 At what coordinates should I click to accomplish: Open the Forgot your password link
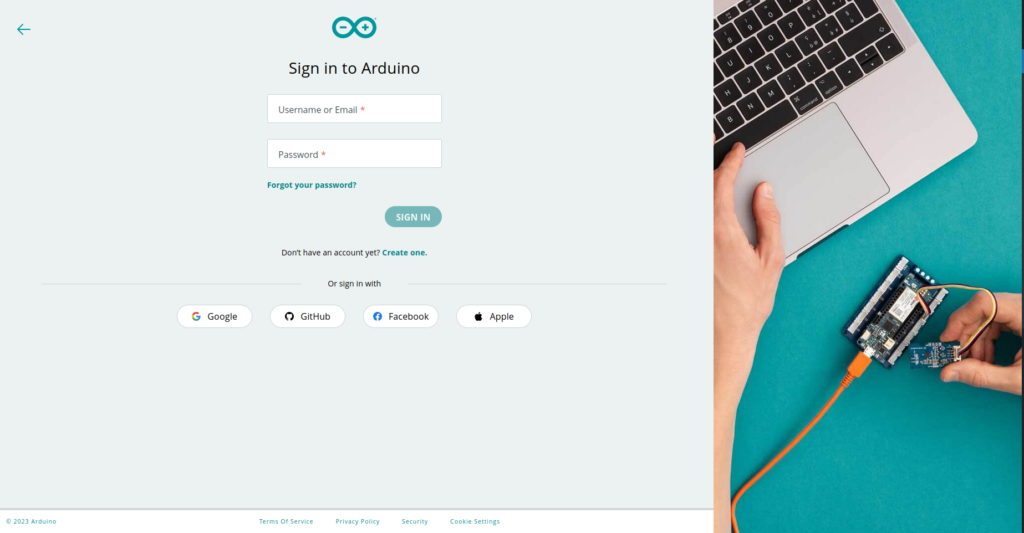(312, 185)
